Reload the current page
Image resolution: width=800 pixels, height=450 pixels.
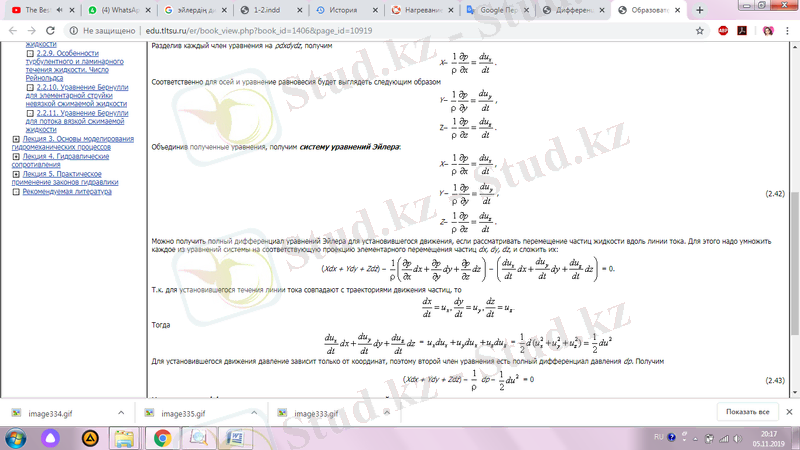50,31
